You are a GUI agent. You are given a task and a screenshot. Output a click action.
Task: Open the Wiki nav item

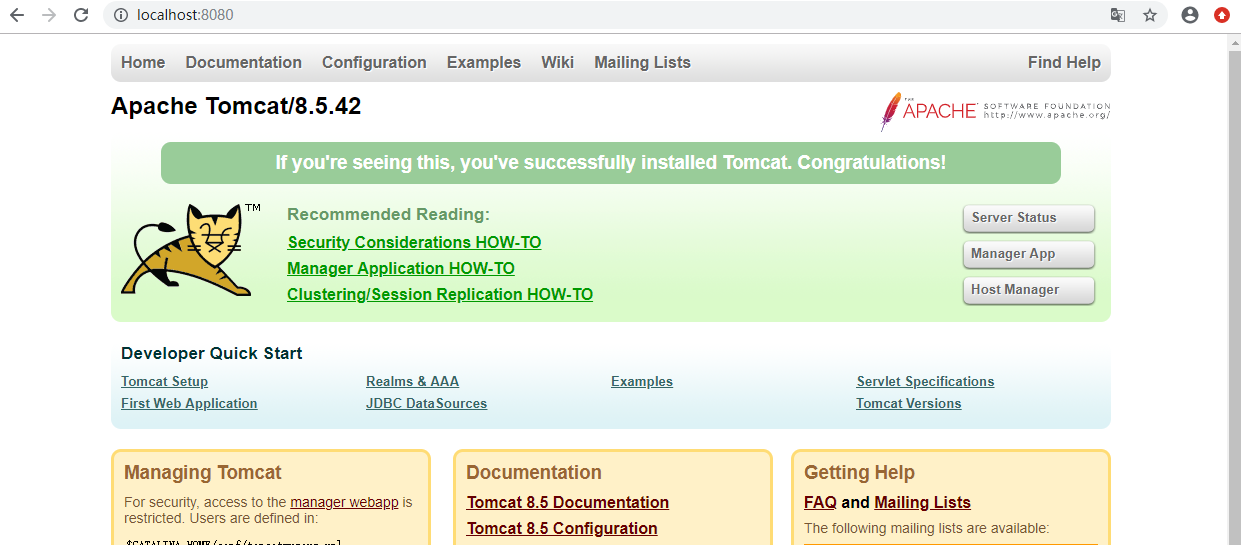coord(558,62)
